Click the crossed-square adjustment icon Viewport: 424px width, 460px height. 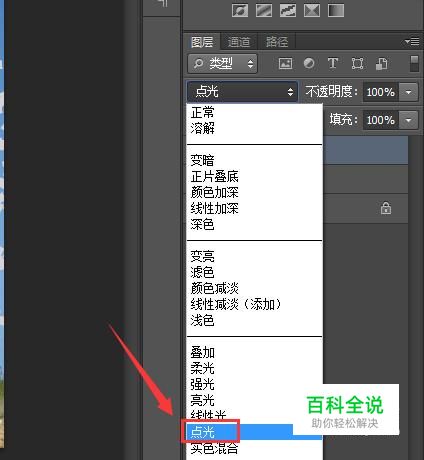[312, 10]
